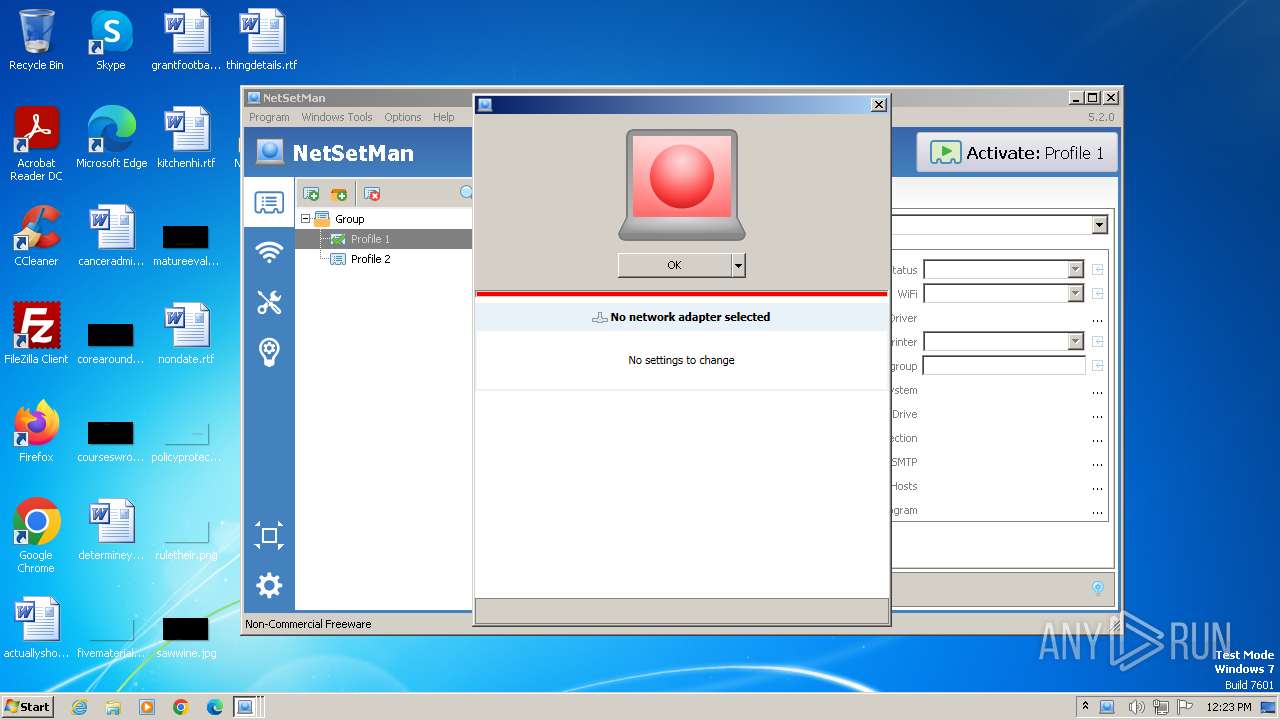Open Skype desktop shortcut
This screenshot has width=1280, height=720.
pos(111,40)
